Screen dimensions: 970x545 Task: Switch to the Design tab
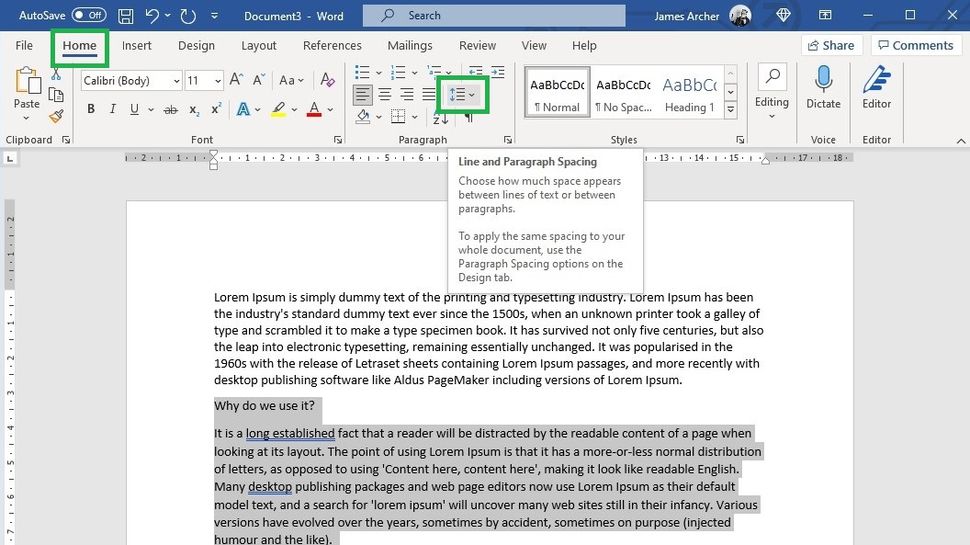(196, 45)
